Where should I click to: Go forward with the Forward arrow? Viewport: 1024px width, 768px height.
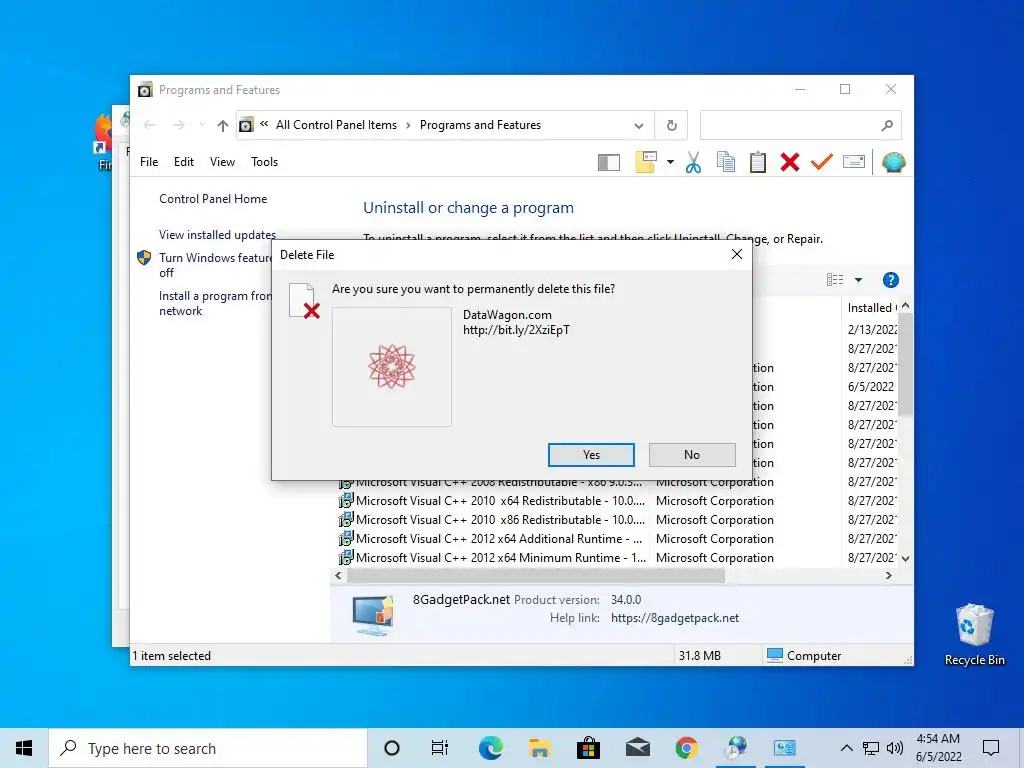tap(178, 125)
